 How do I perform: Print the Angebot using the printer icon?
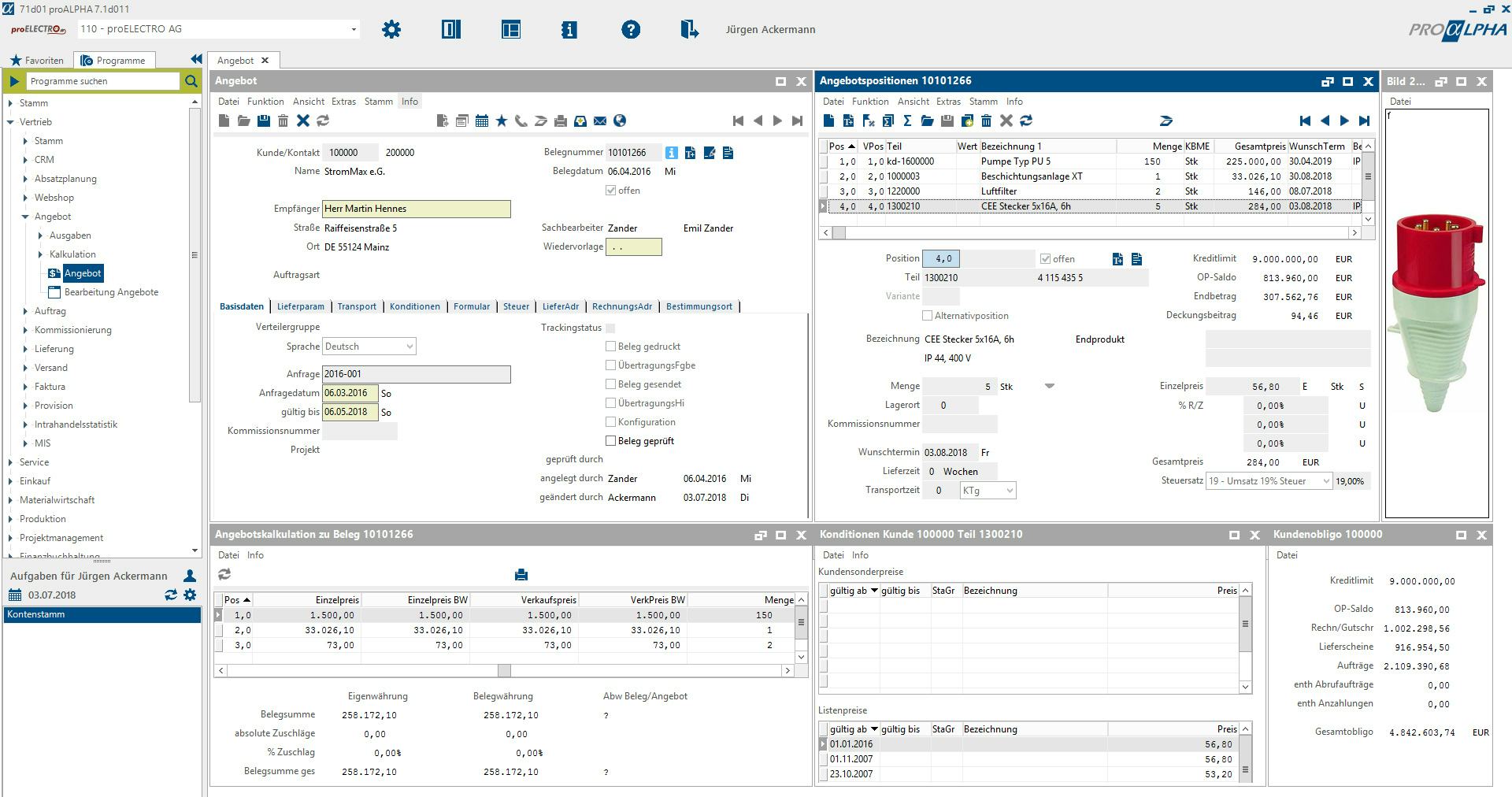(x=560, y=120)
